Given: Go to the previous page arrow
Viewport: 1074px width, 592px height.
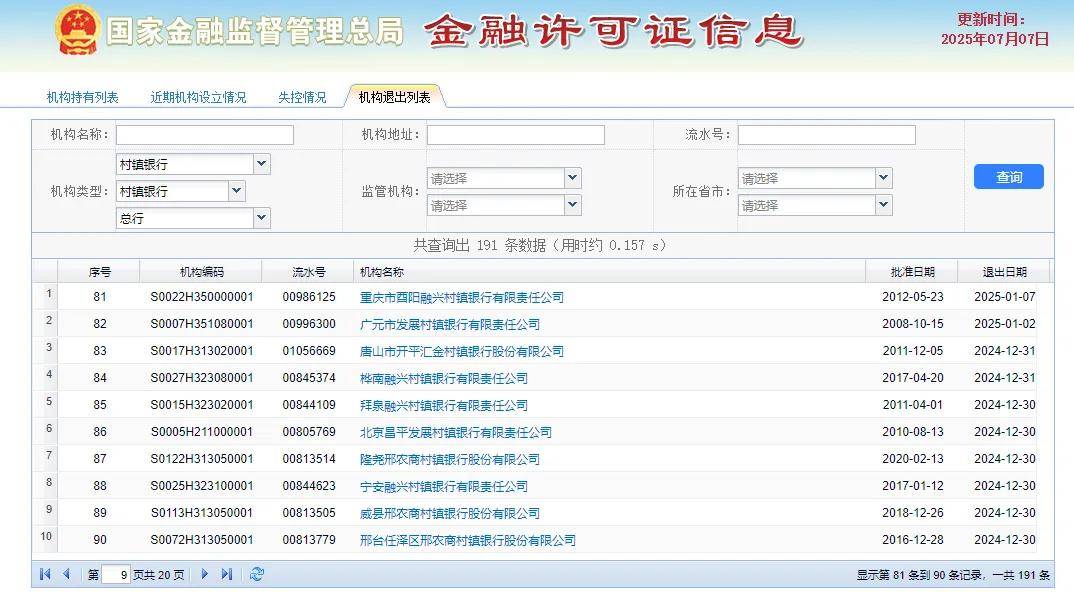Looking at the screenshot, I should (x=66, y=574).
